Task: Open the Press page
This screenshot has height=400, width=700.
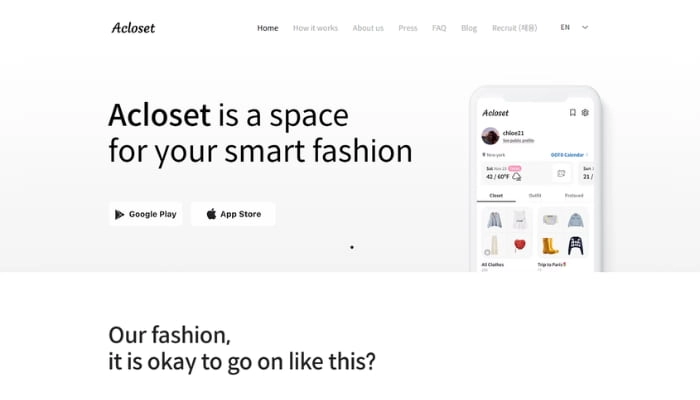Action: (x=408, y=28)
